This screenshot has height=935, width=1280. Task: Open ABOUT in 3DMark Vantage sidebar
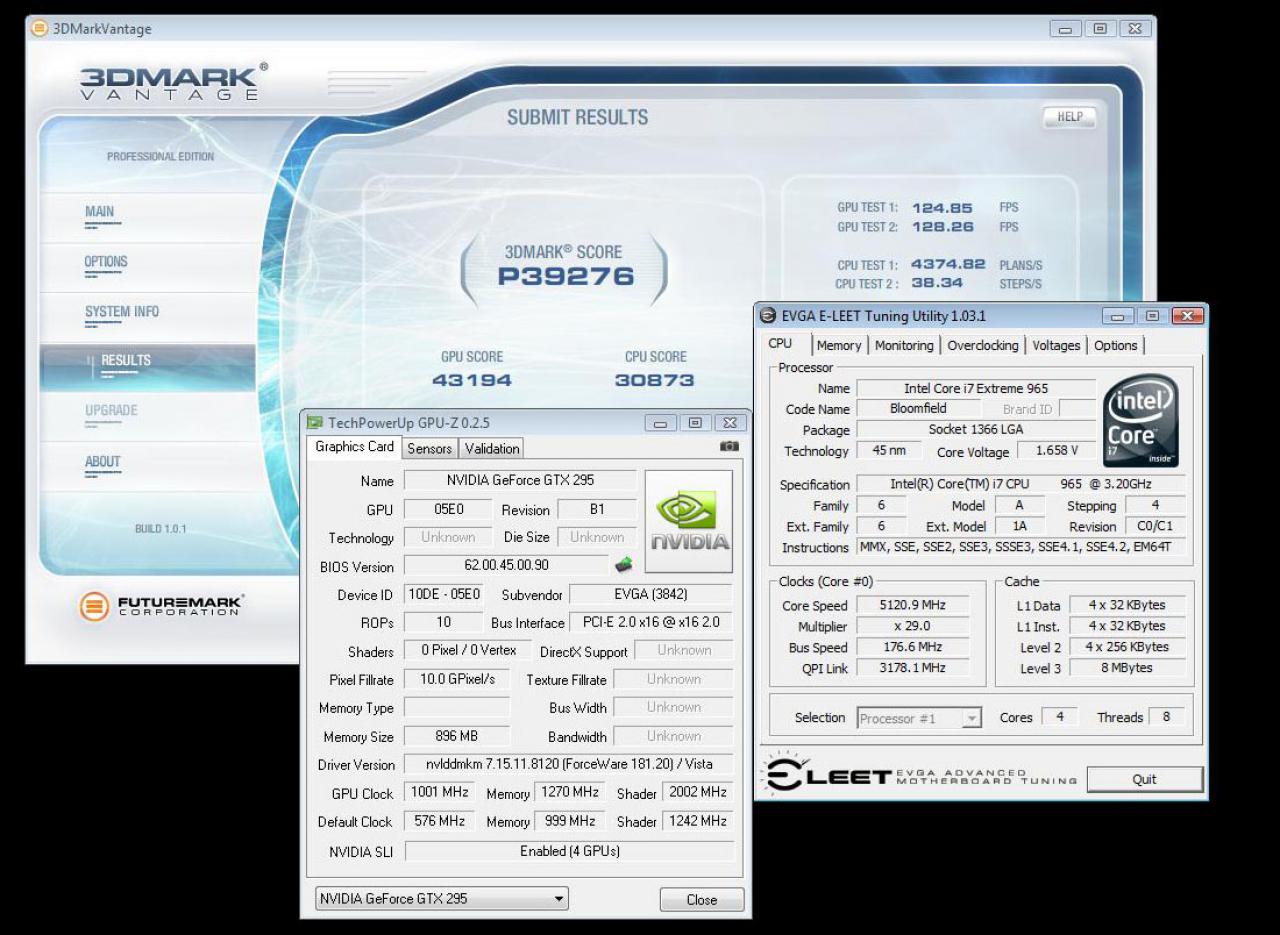pos(103,462)
